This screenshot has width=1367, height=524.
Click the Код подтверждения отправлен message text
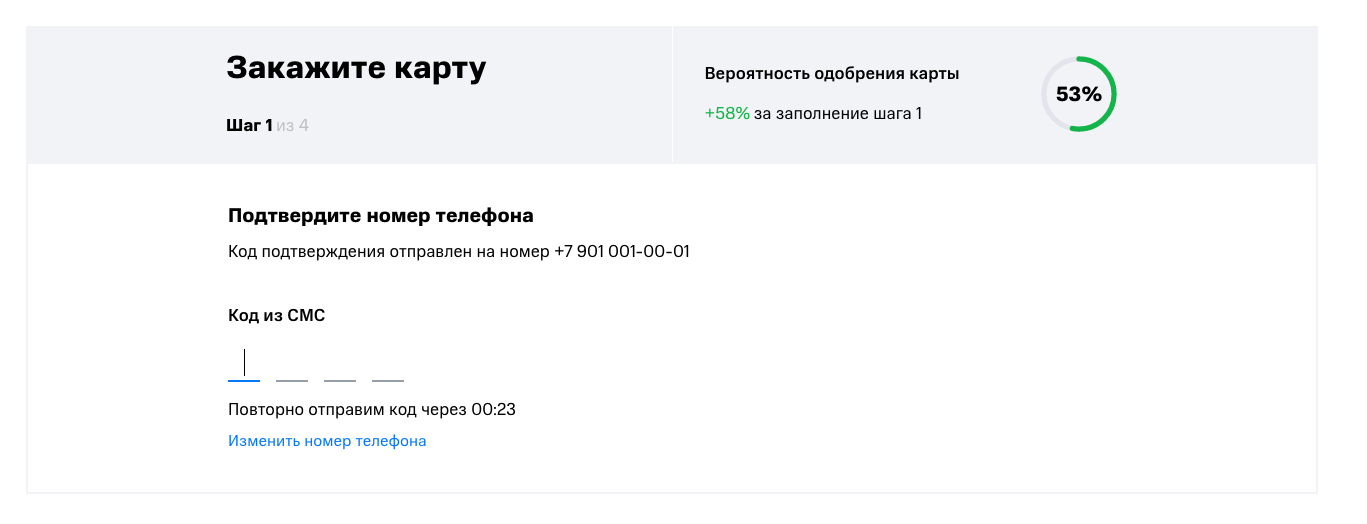point(390,252)
